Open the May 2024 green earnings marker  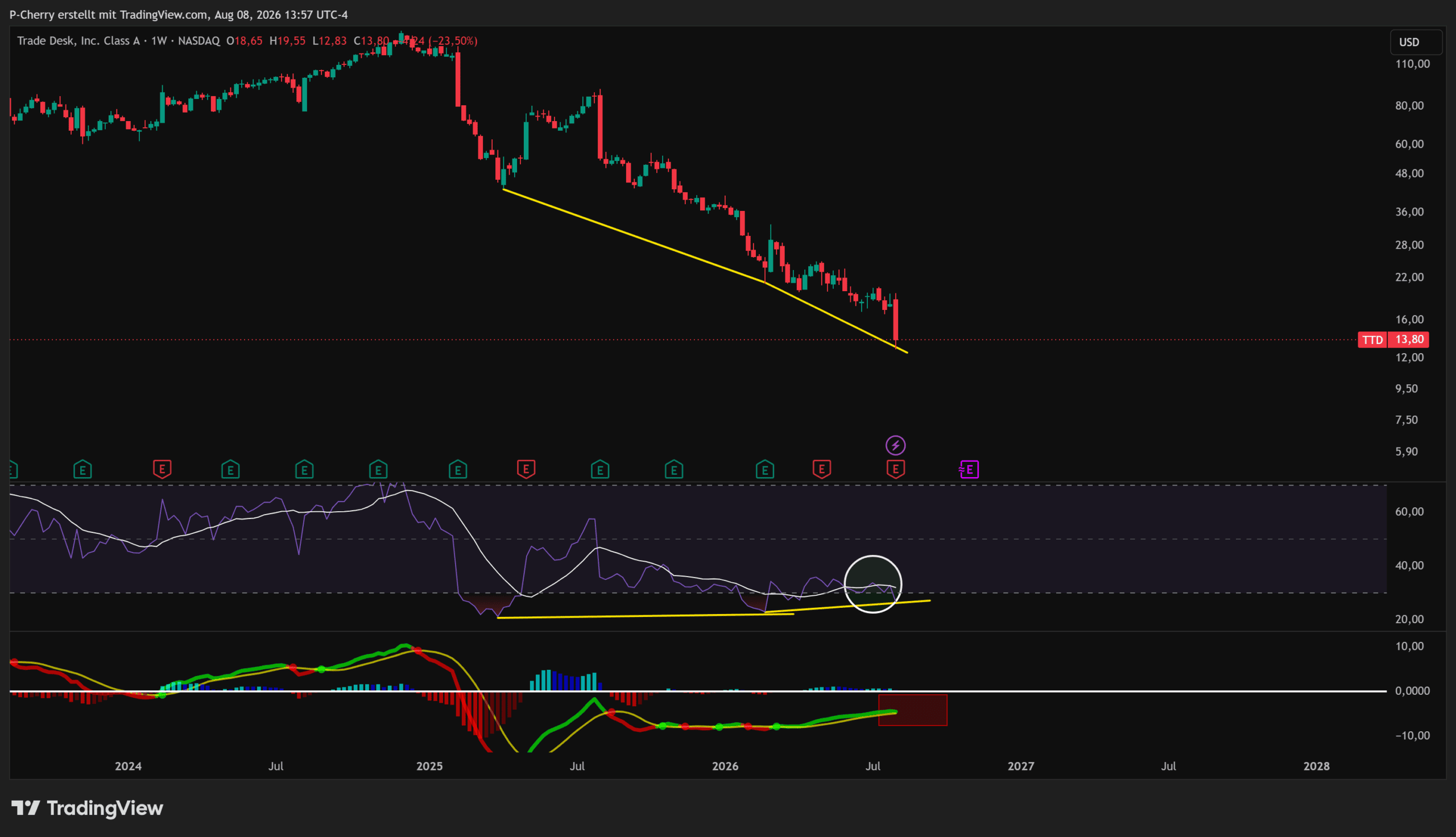(230, 470)
